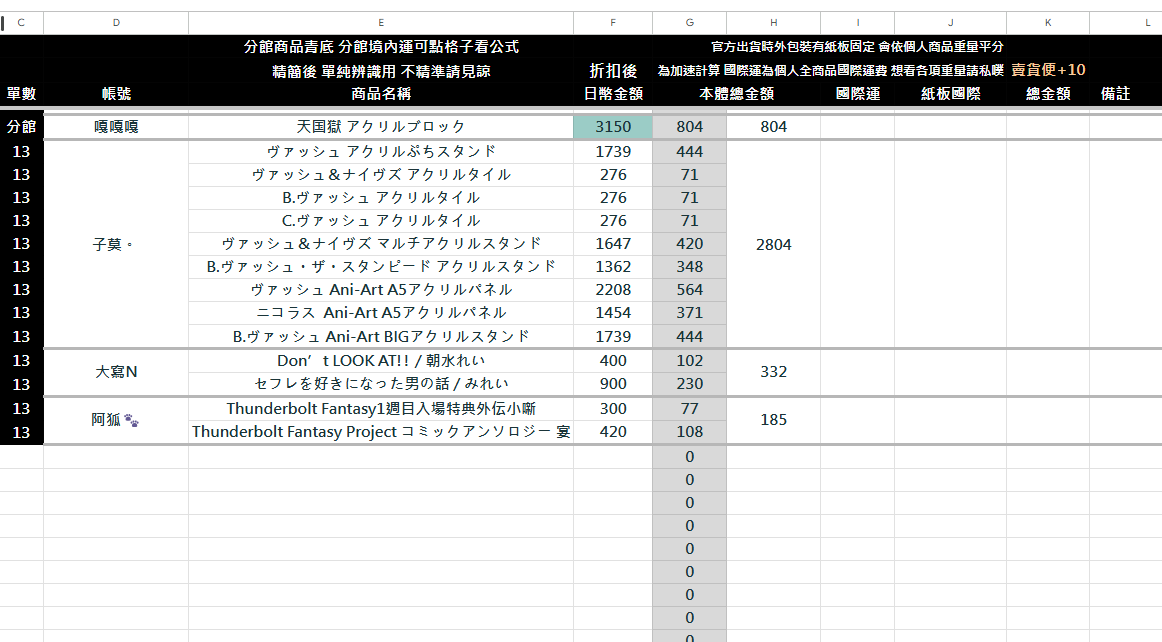Select the account cell 嘎嘎嘎

[x=116, y=127]
